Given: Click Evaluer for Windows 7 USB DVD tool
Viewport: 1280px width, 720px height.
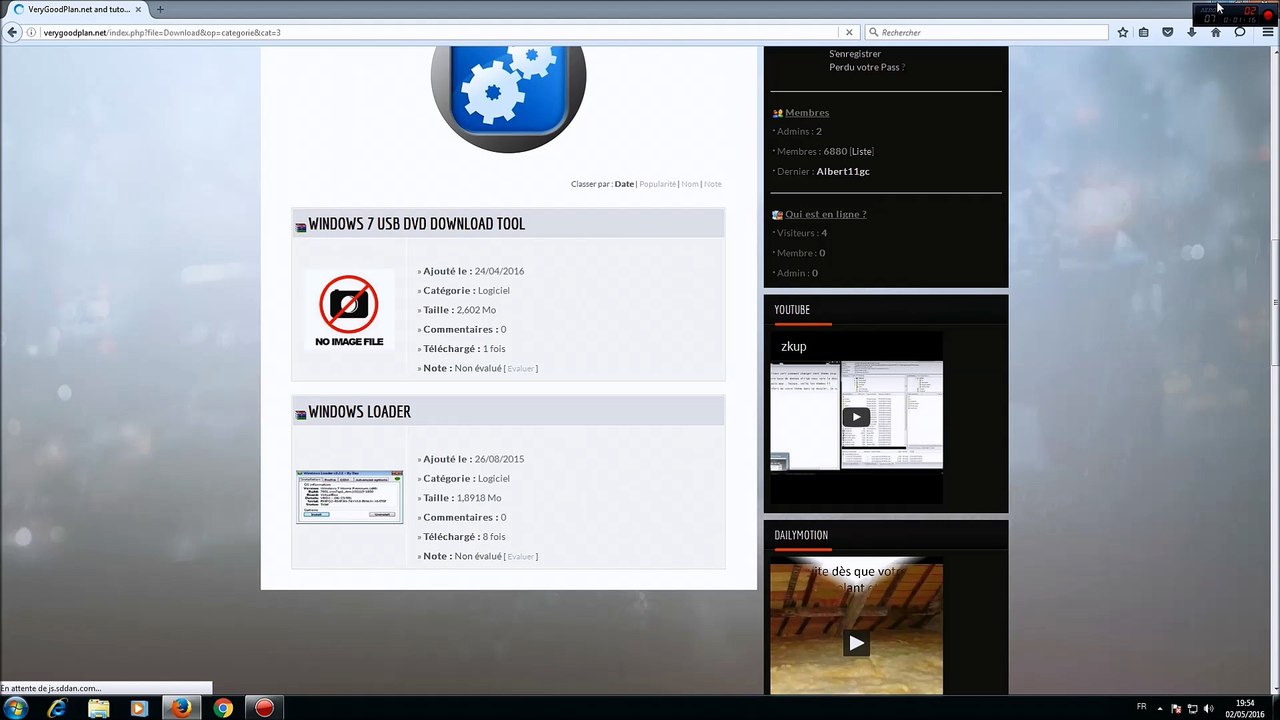Looking at the screenshot, I should click(520, 369).
